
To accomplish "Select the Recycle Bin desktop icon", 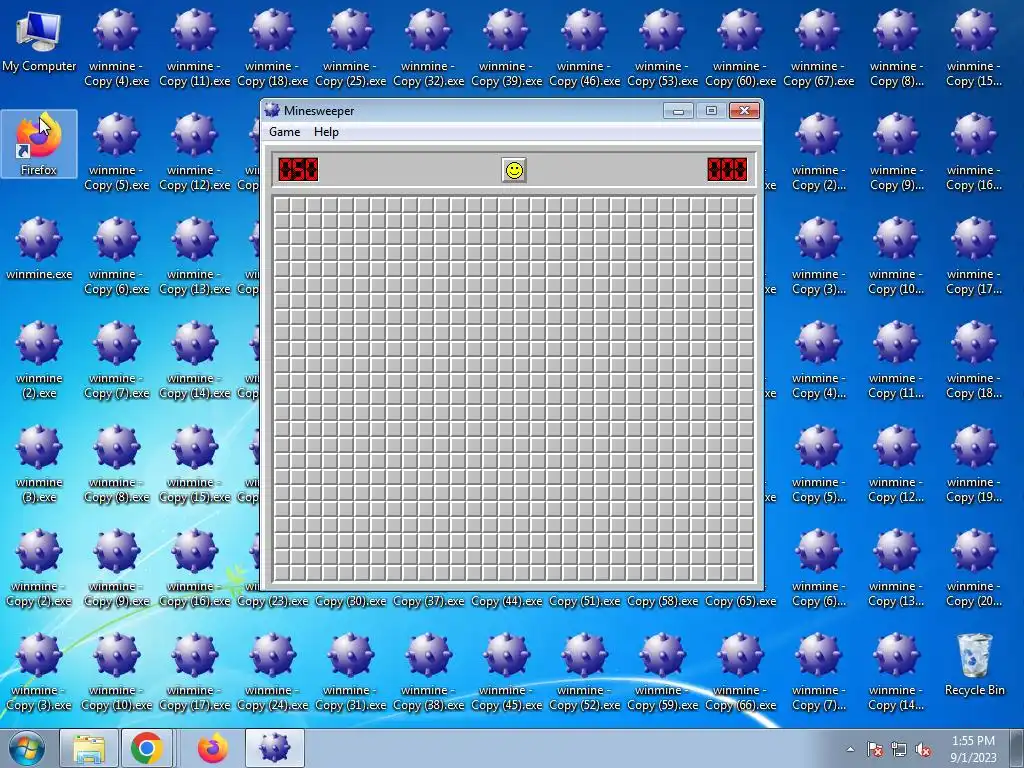I will pos(974,664).
